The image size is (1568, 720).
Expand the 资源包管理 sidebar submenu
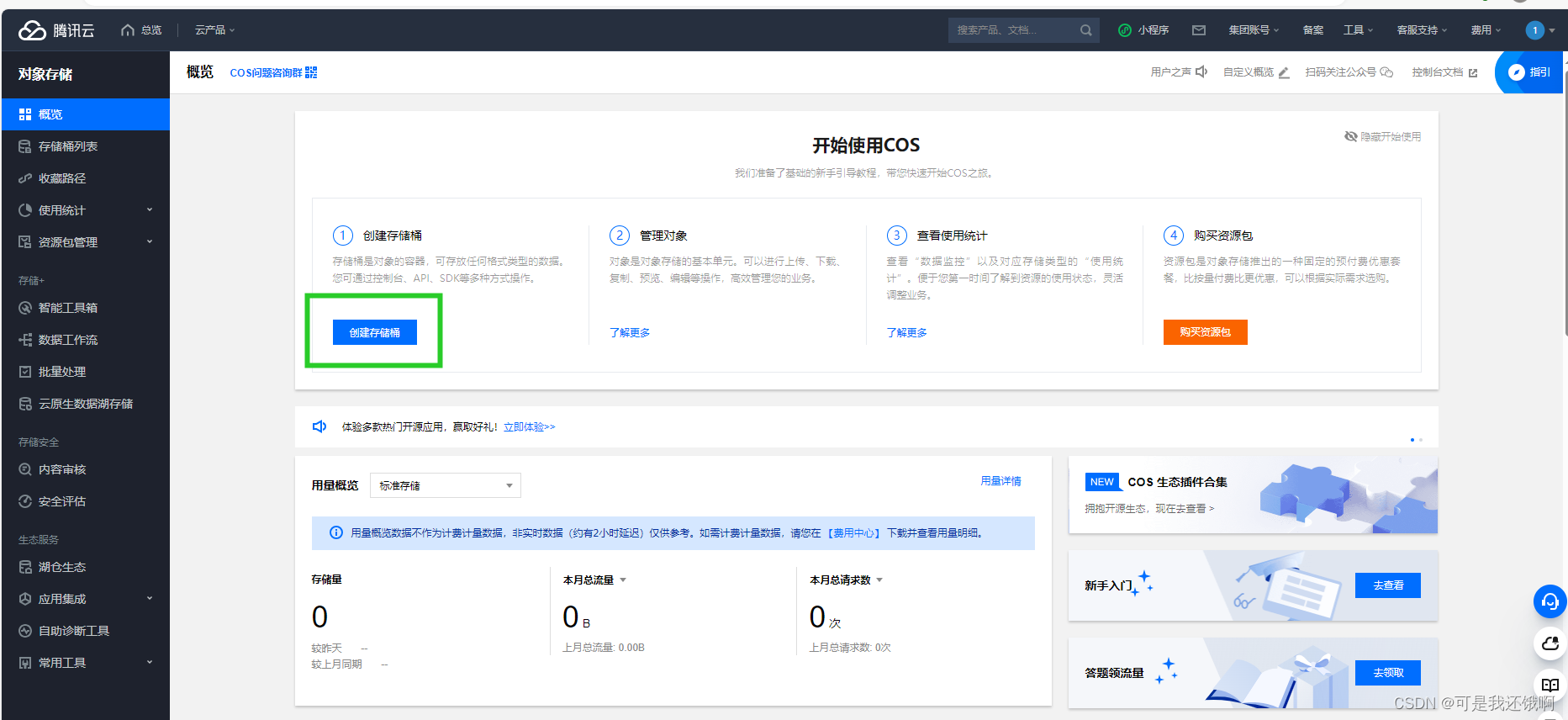coord(150,242)
